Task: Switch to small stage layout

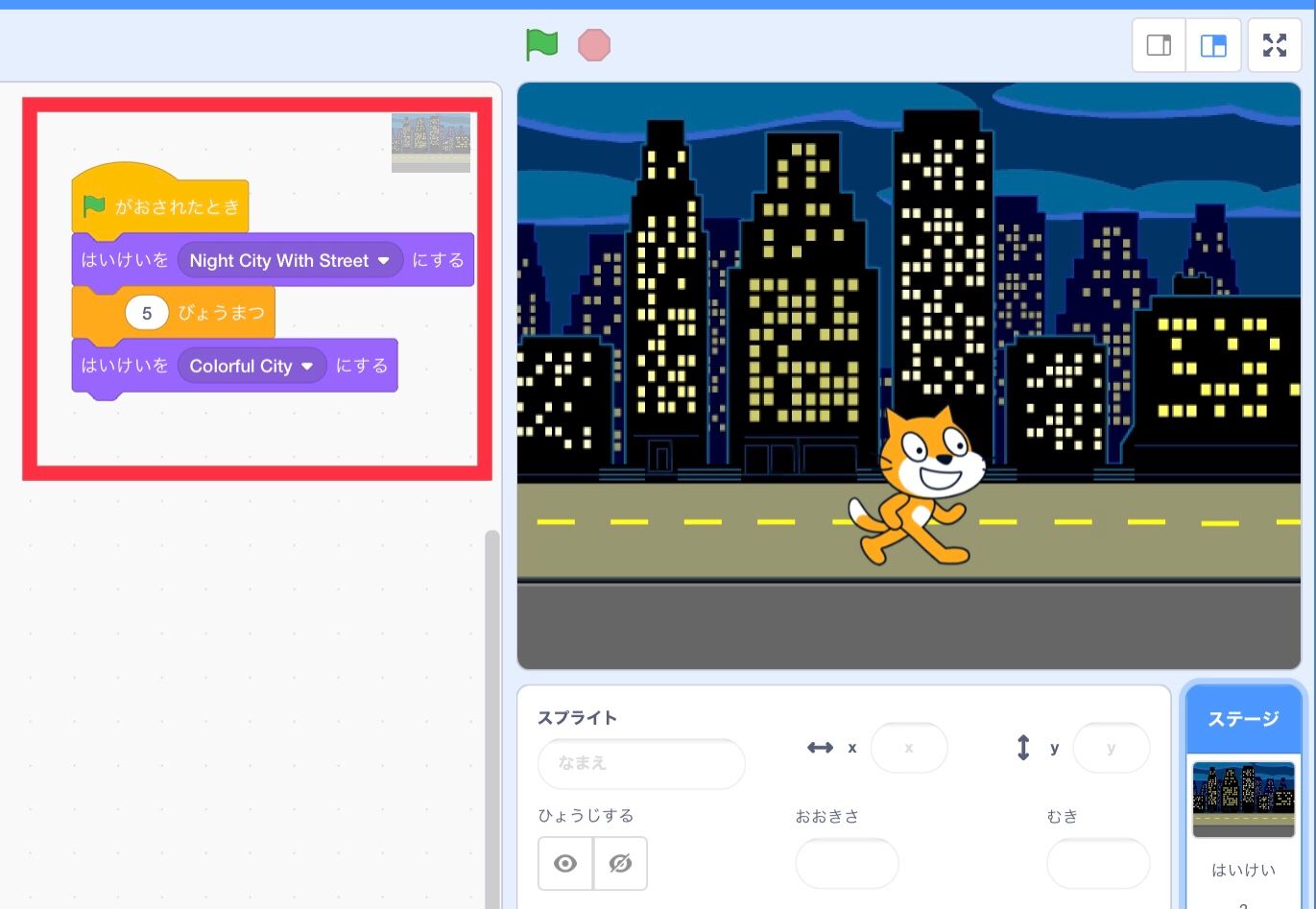Action: 1160,45
